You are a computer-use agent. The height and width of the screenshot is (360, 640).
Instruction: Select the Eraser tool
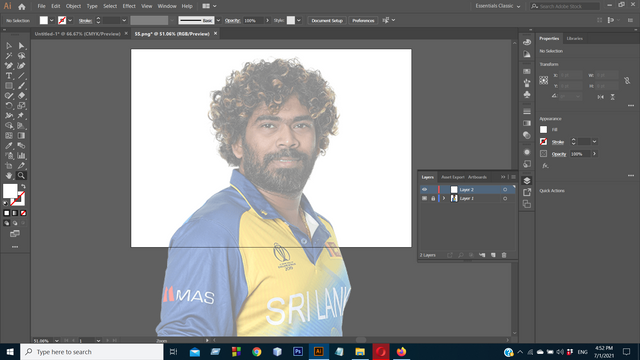tap(21, 96)
